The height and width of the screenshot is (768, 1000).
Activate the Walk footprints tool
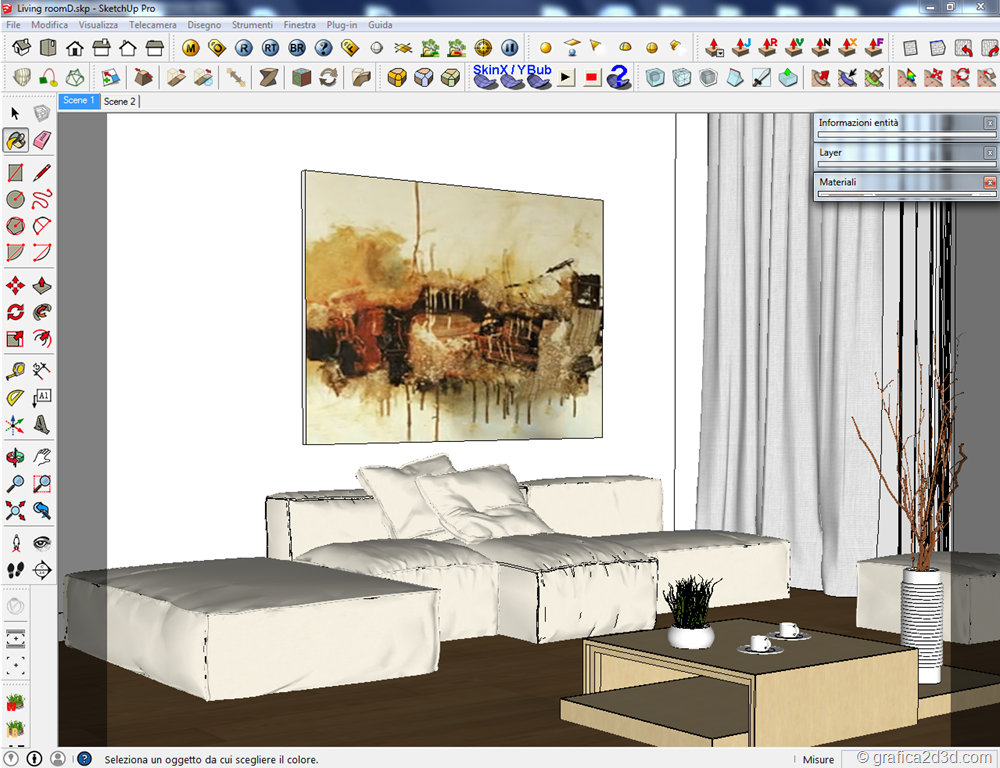click(x=15, y=570)
